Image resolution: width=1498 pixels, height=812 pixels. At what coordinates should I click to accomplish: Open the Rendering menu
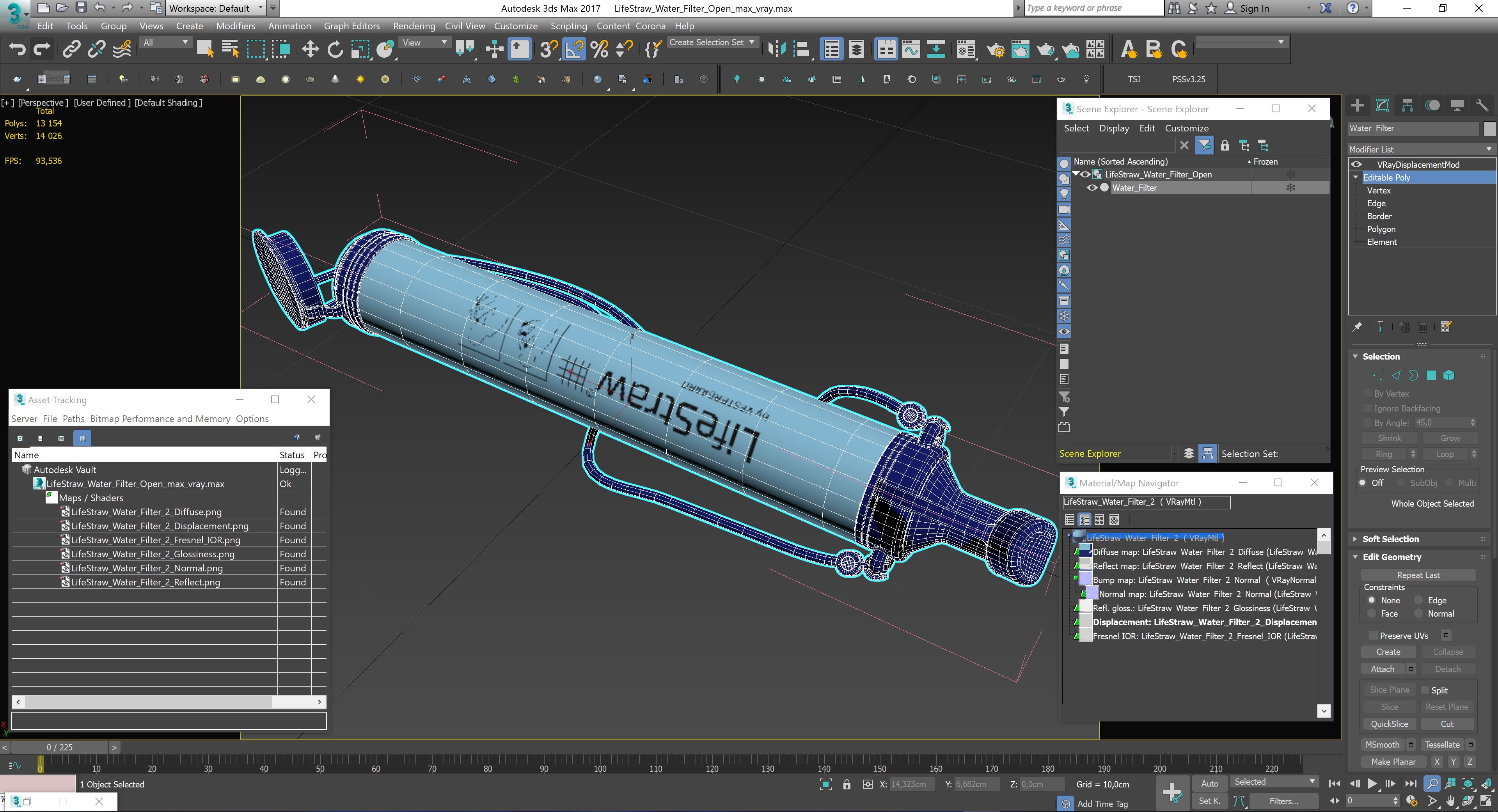[x=414, y=26]
